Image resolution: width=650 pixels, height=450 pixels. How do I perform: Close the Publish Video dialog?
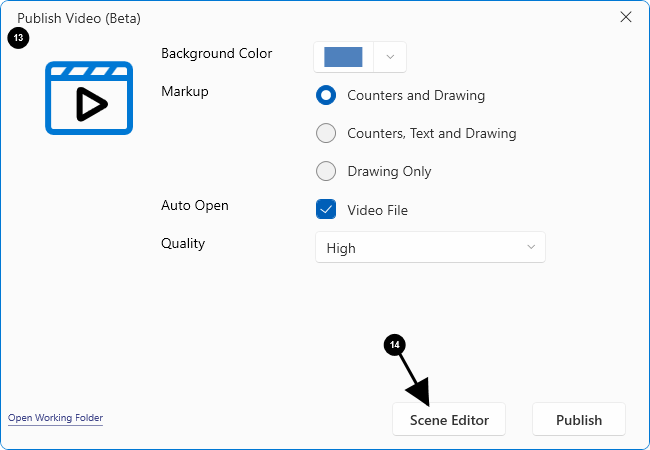click(626, 17)
